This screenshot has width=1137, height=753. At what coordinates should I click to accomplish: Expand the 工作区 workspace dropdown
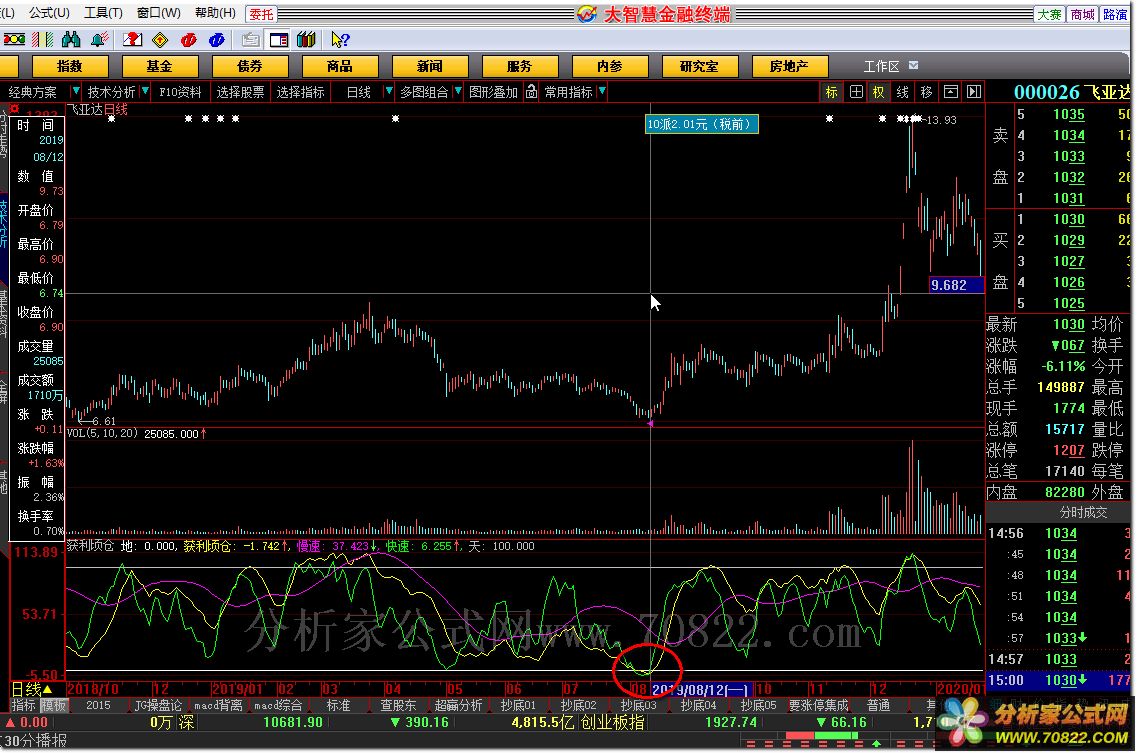point(914,65)
